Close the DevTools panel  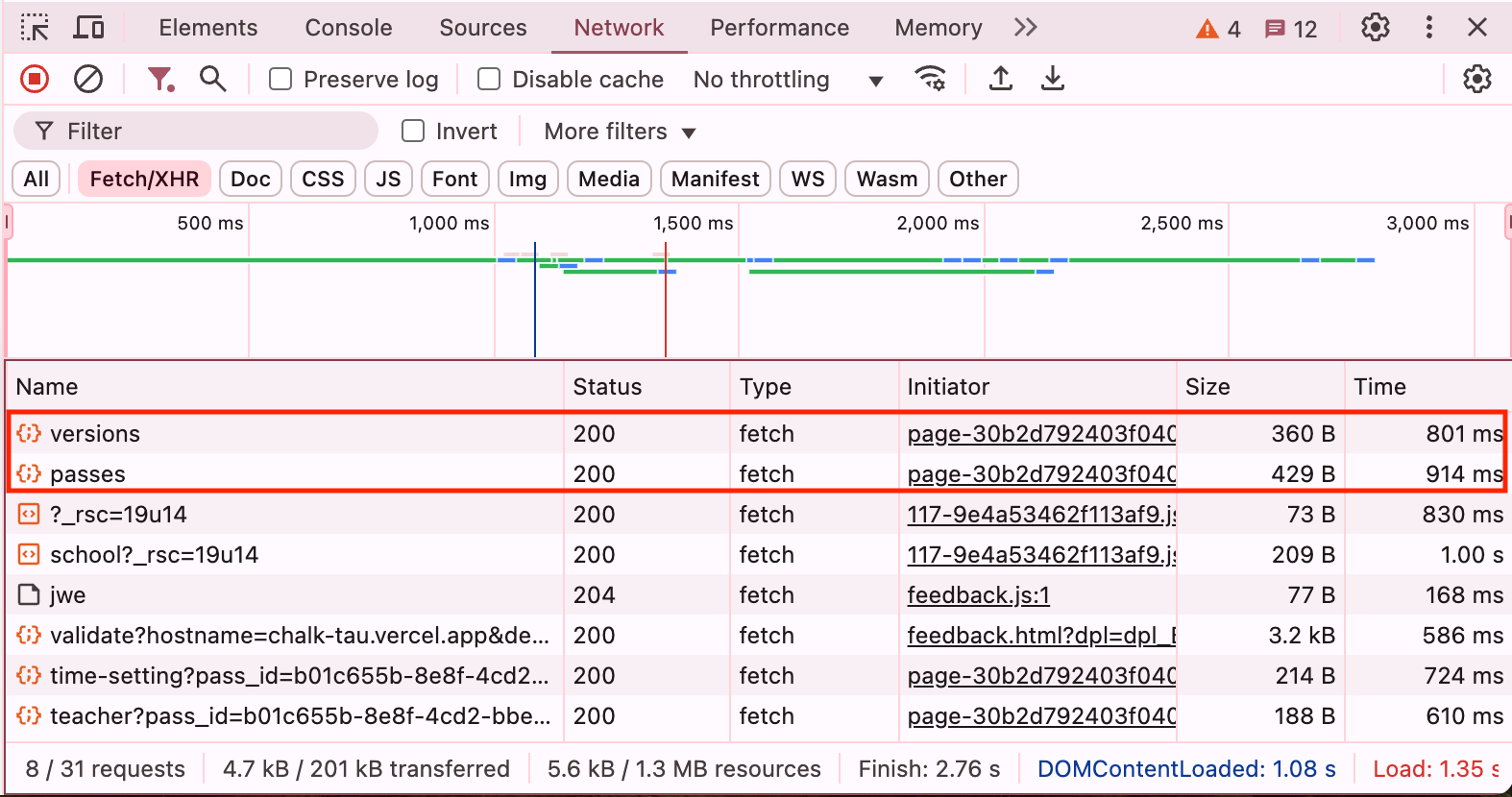coord(1477,28)
